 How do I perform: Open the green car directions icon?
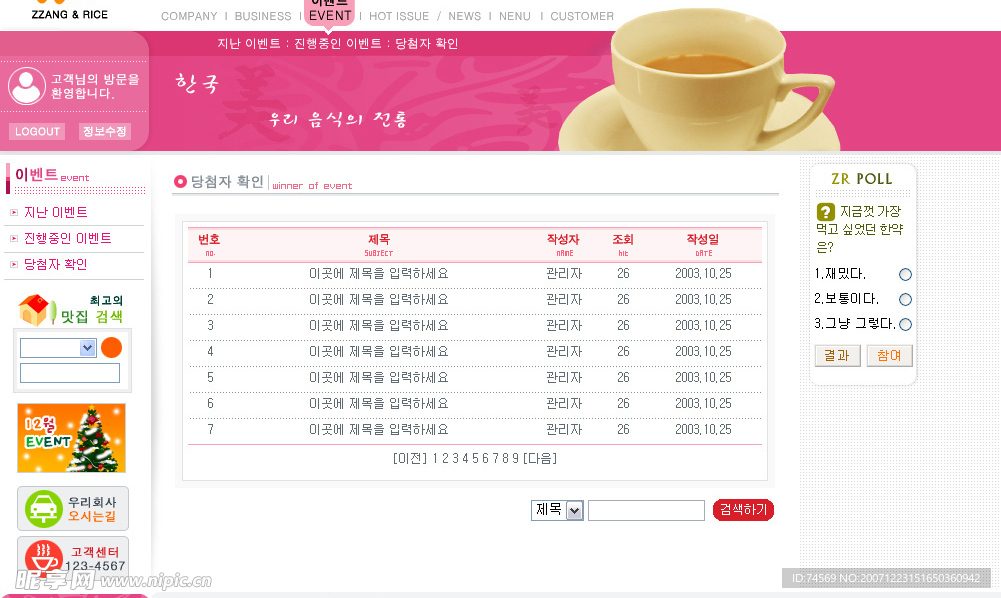click(x=43, y=509)
